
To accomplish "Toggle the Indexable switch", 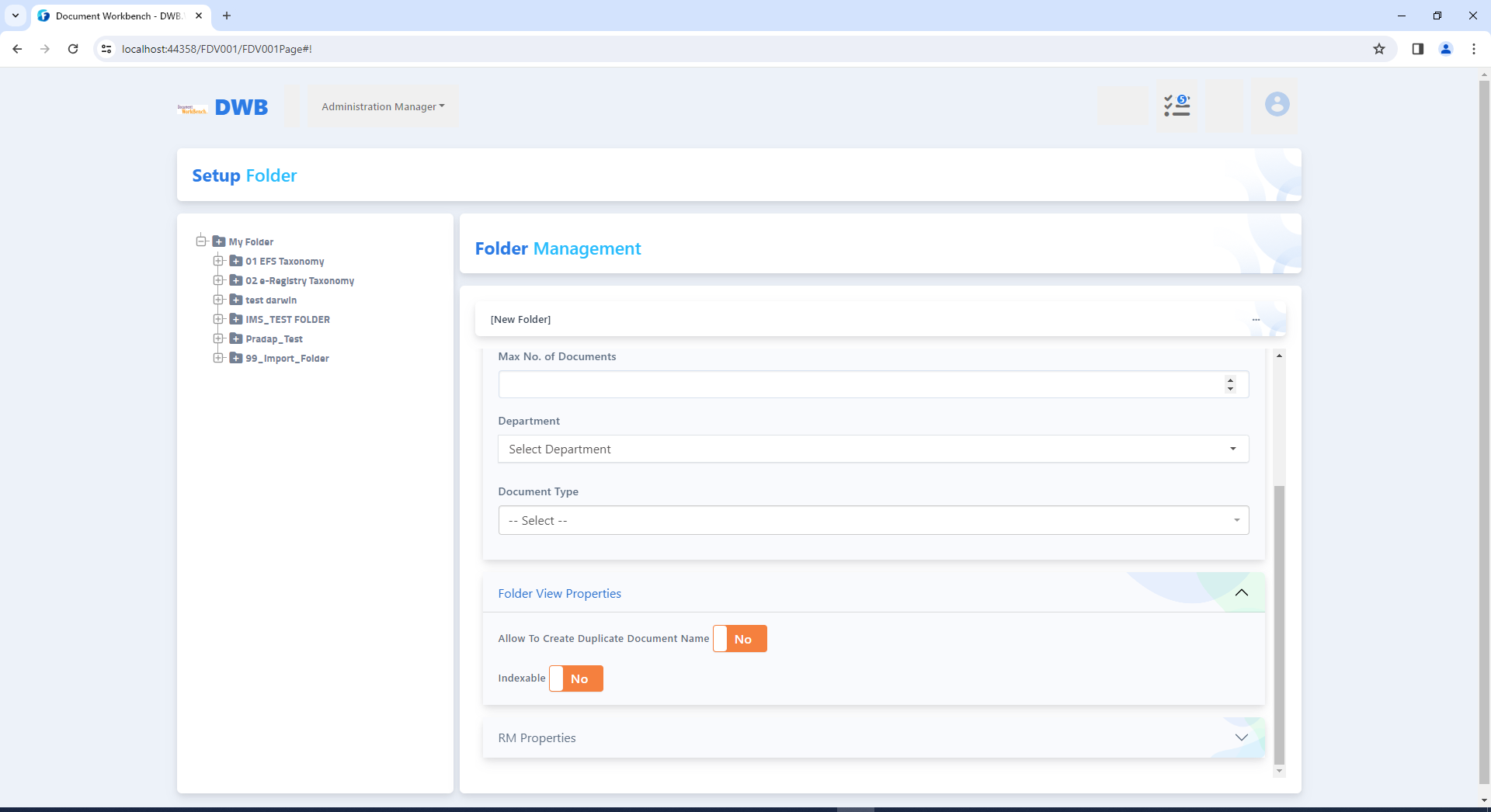I will 575,678.
